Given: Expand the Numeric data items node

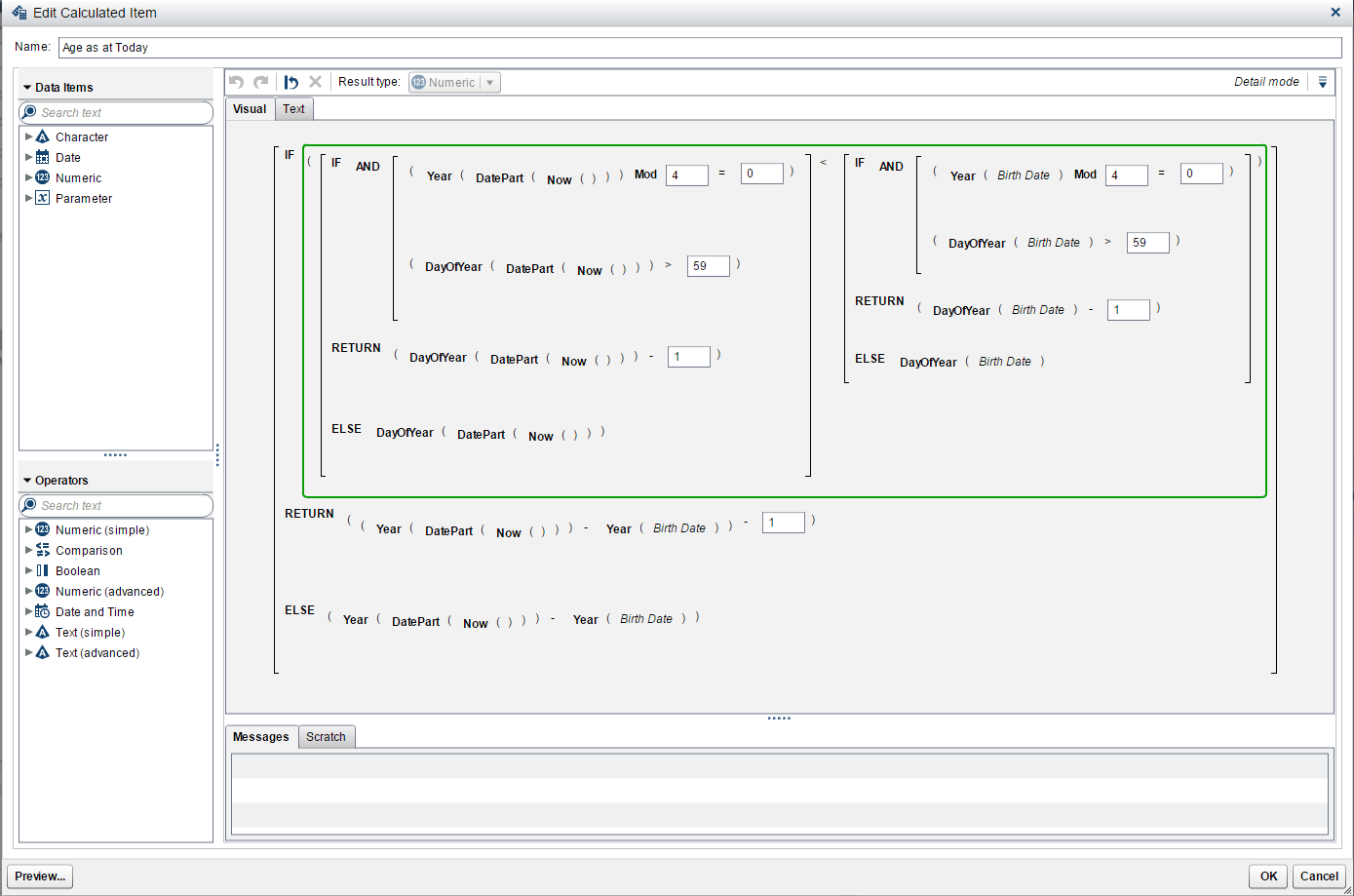Looking at the screenshot, I should [x=28, y=177].
